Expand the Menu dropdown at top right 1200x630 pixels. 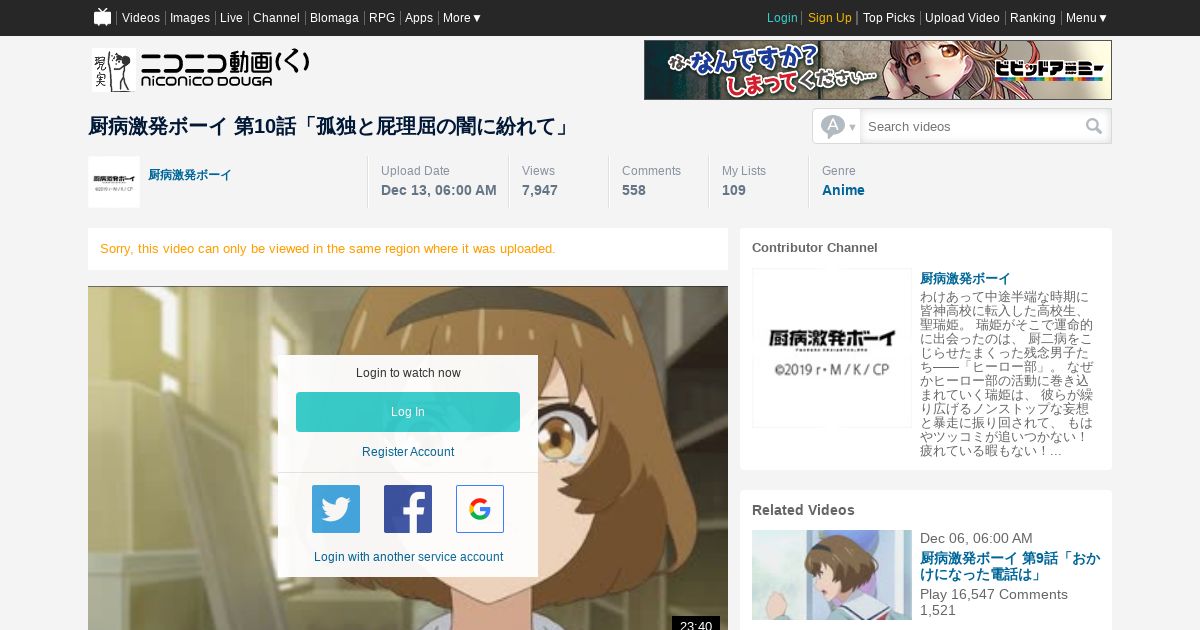point(1087,18)
